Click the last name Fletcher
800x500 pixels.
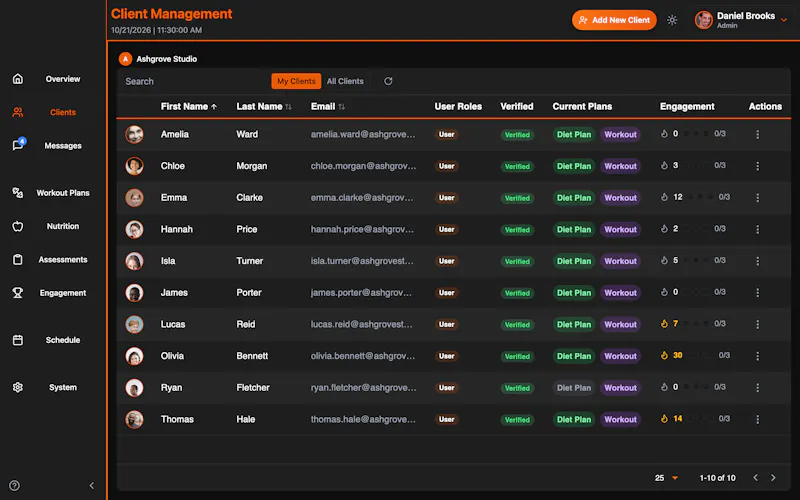[253, 387]
